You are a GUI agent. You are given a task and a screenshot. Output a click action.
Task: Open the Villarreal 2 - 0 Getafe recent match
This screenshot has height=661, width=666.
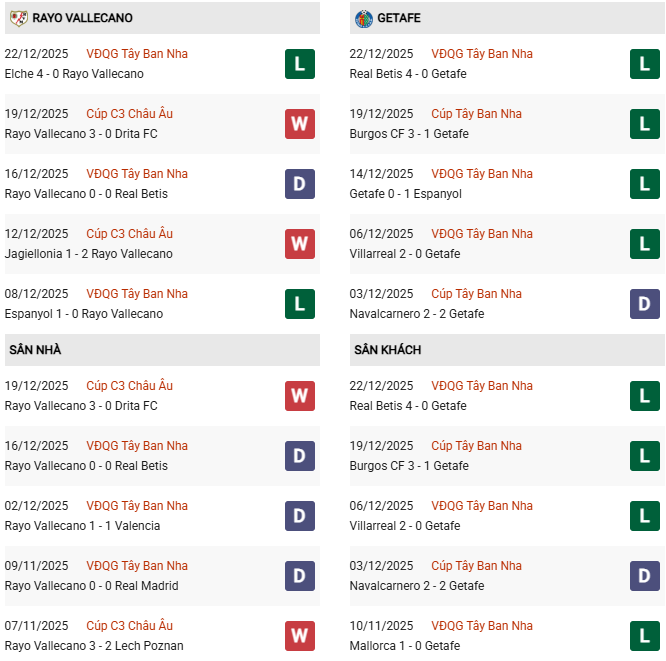tap(405, 254)
